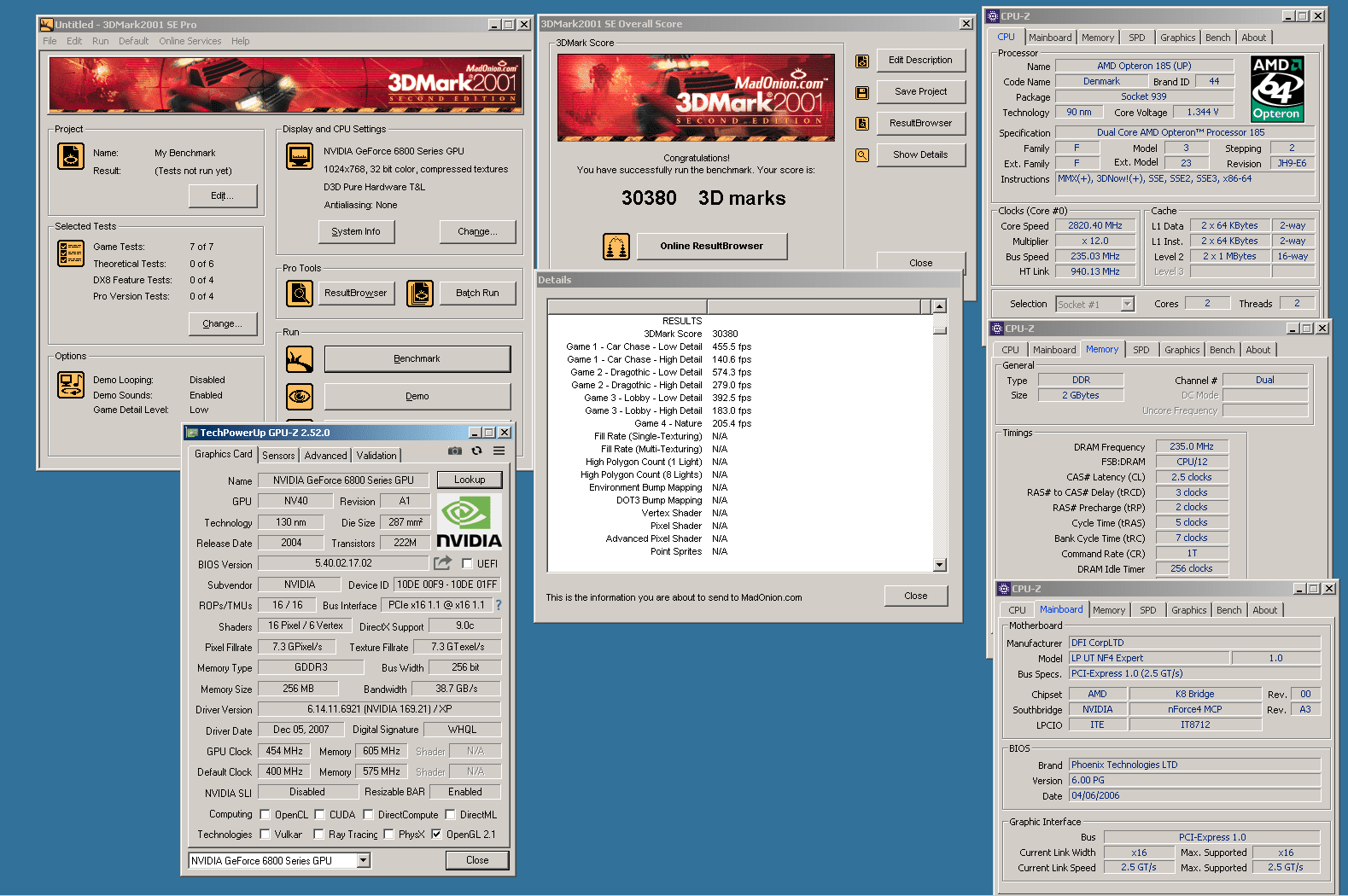
Task: Toggle the OpenGL 2.1 checkbox
Action: point(436,835)
